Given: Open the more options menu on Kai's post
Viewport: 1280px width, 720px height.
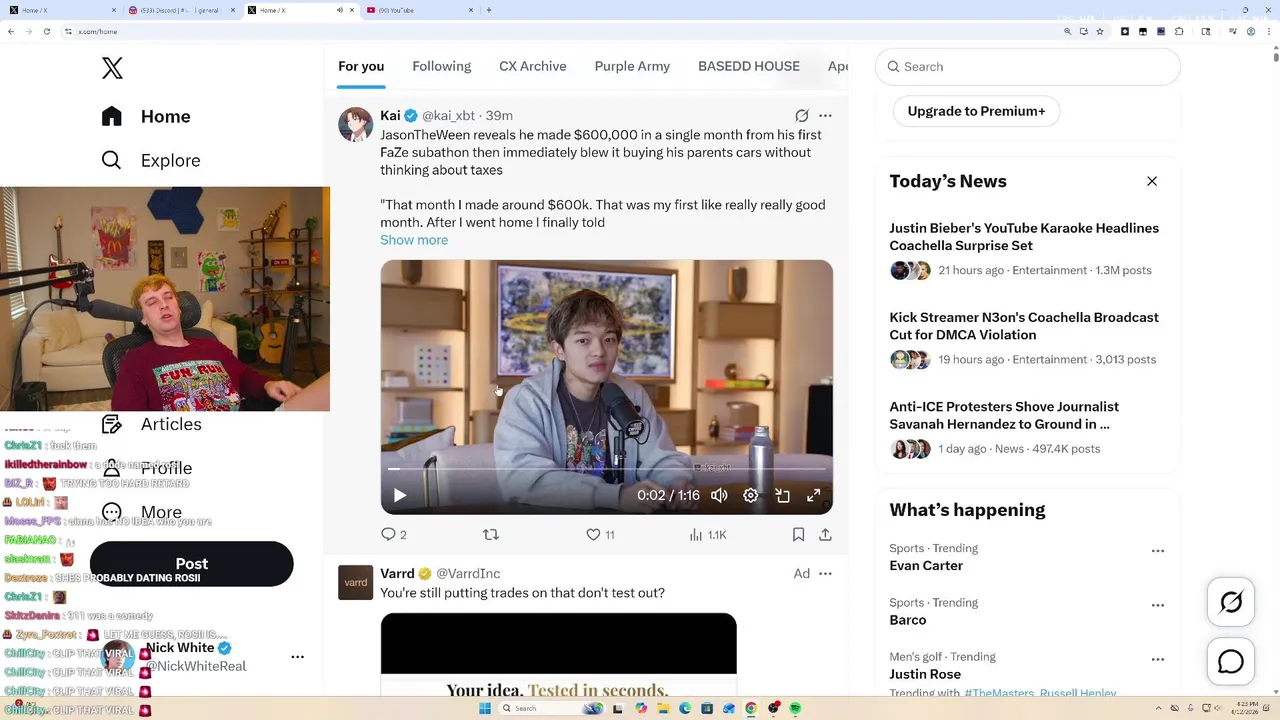Looking at the screenshot, I should 825,116.
